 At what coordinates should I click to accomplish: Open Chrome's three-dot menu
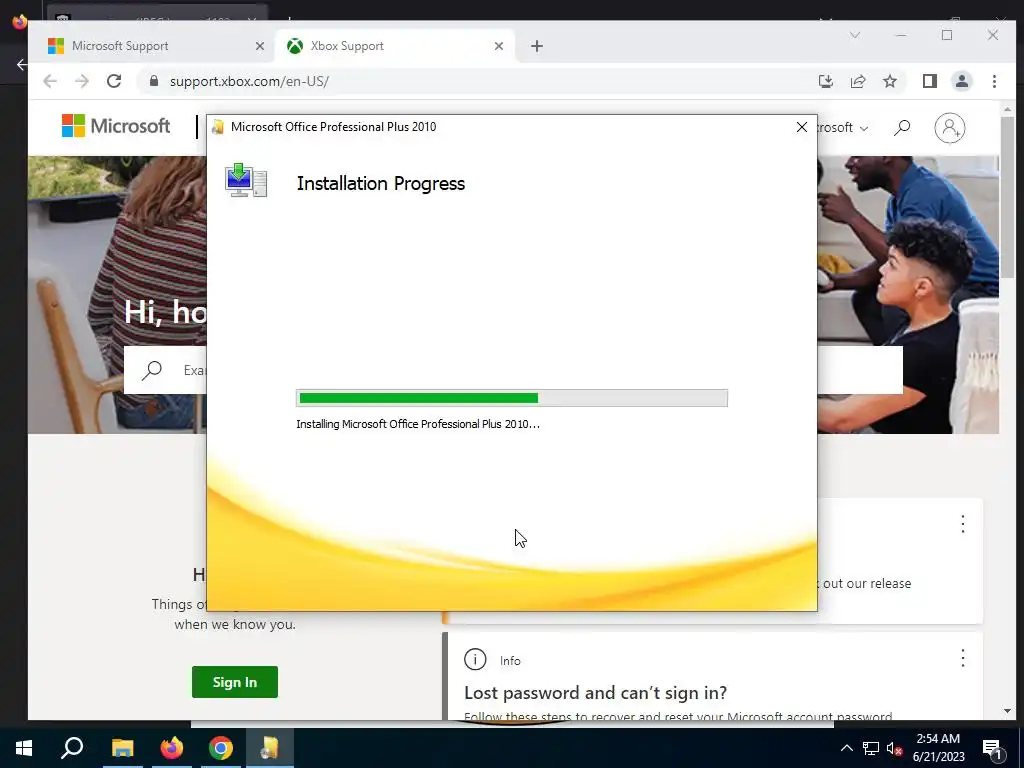tap(994, 81)
